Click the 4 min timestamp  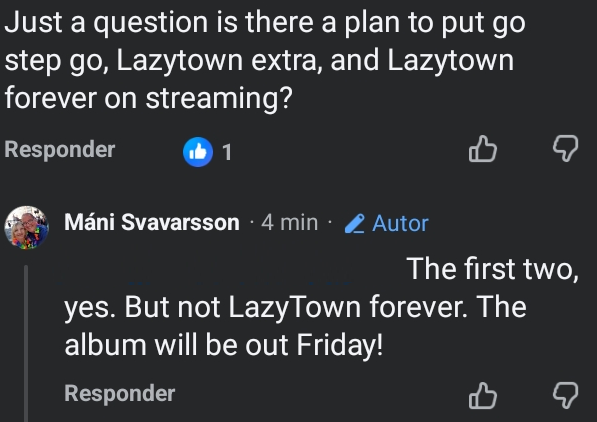pos(289,222)
